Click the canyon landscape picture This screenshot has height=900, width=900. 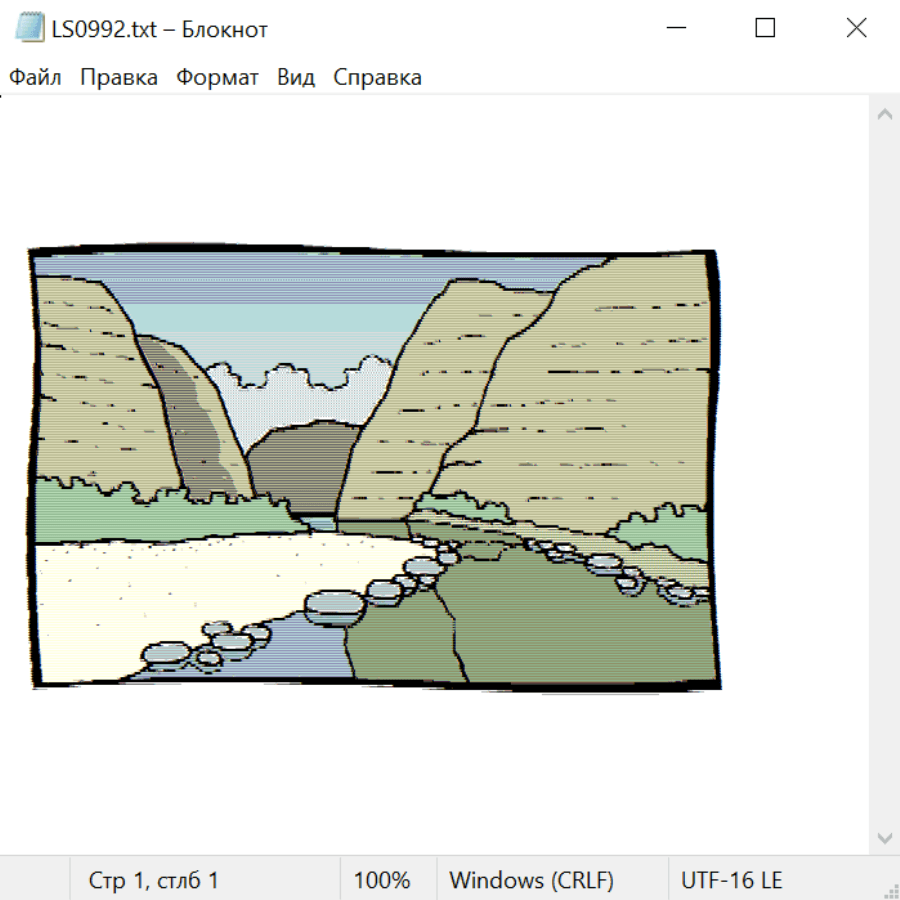tap(374, 467)
